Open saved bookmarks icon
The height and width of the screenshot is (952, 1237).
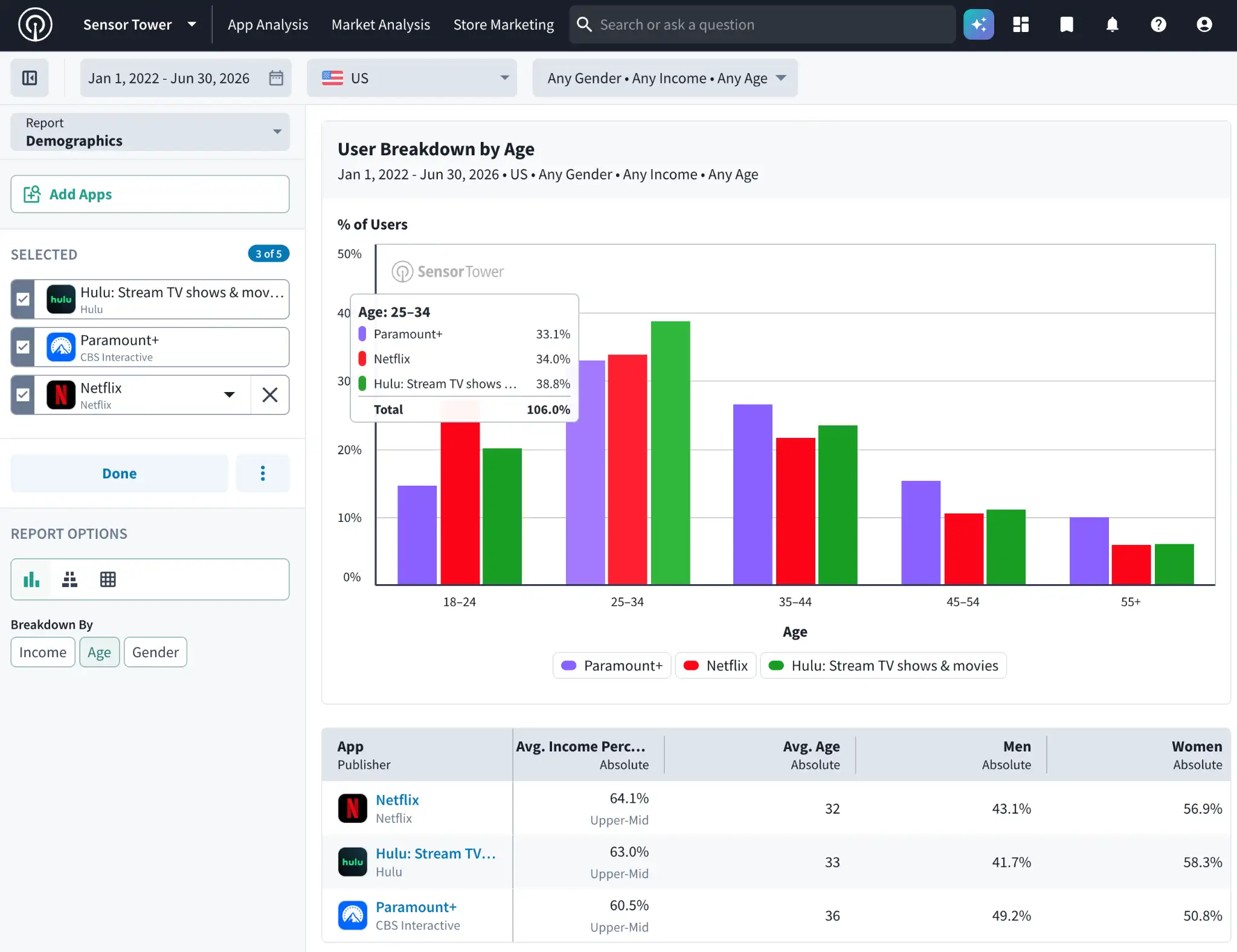pyautogui.click(x=1067, y=25)
